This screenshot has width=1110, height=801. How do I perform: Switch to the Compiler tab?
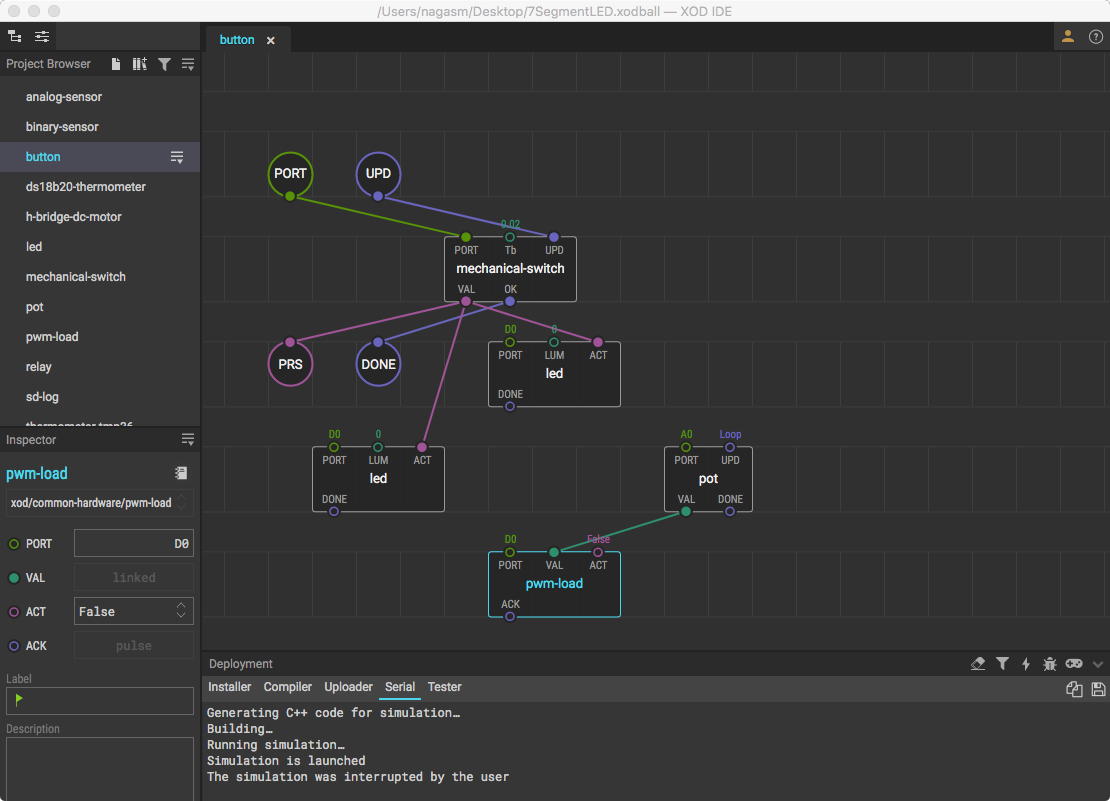pyautogui.click(x=288, y=687)
